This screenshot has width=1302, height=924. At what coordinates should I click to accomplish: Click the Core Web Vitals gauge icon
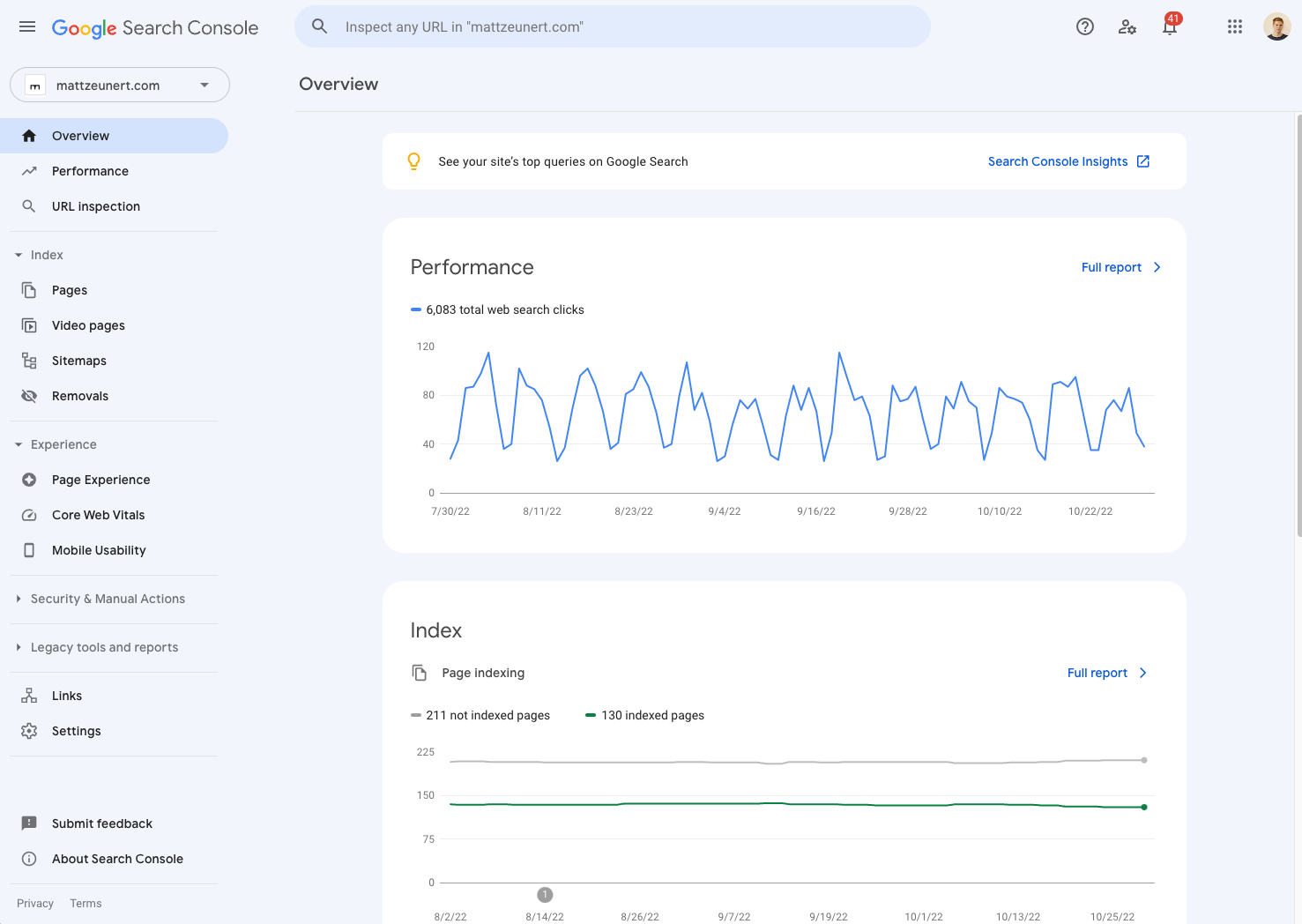coord(29,515)
